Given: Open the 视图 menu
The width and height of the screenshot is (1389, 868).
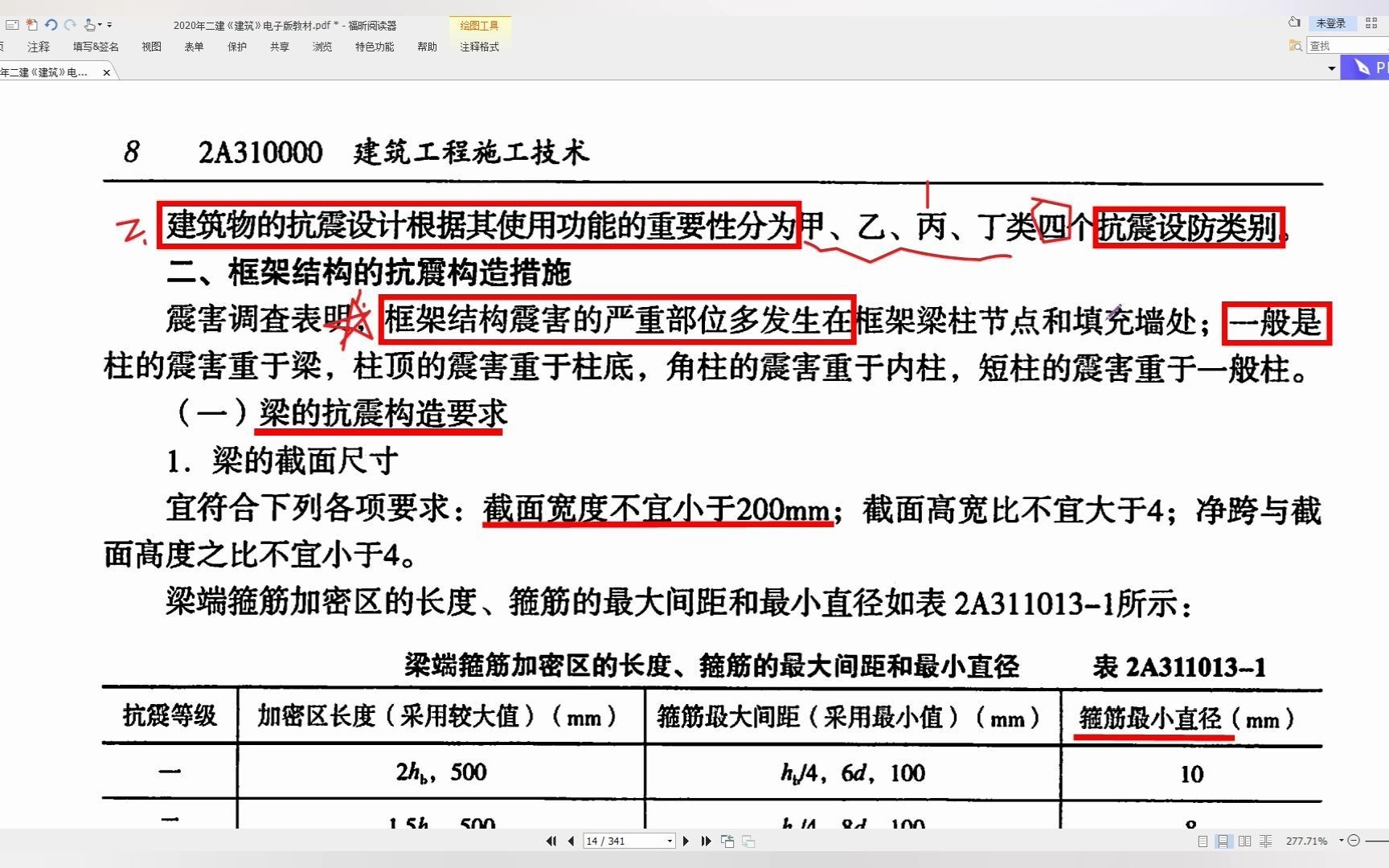Looking at the screenshot, I should point(150,47).
